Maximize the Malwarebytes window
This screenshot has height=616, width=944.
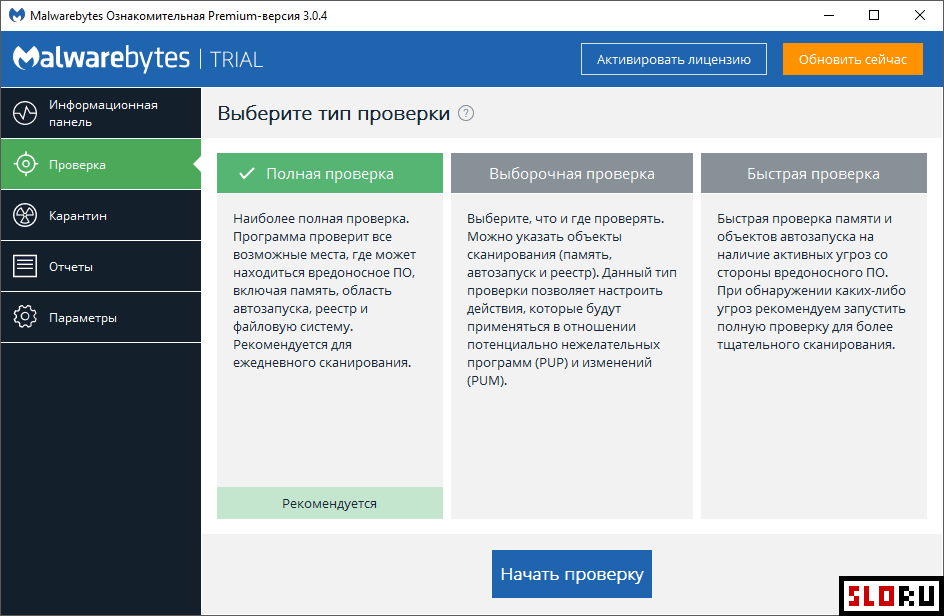coord(874,15)
